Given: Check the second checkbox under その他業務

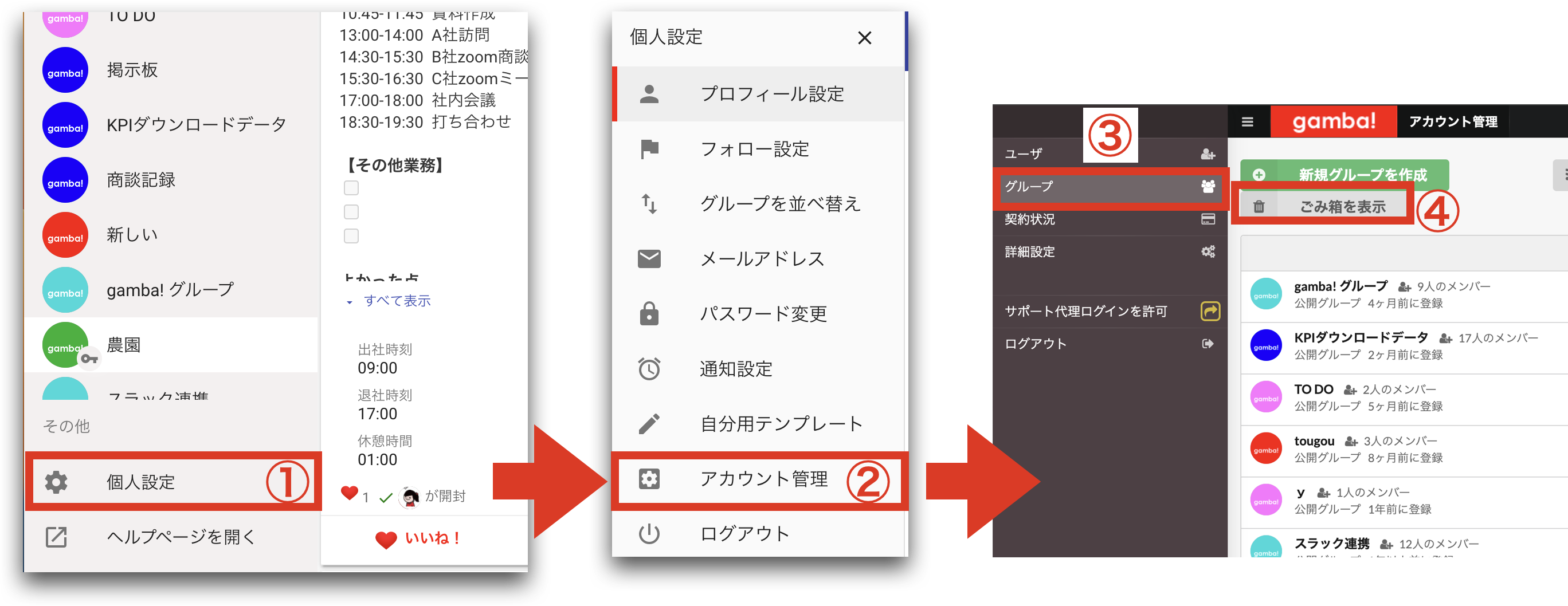Looking at the screenshot, I should 351,212.
